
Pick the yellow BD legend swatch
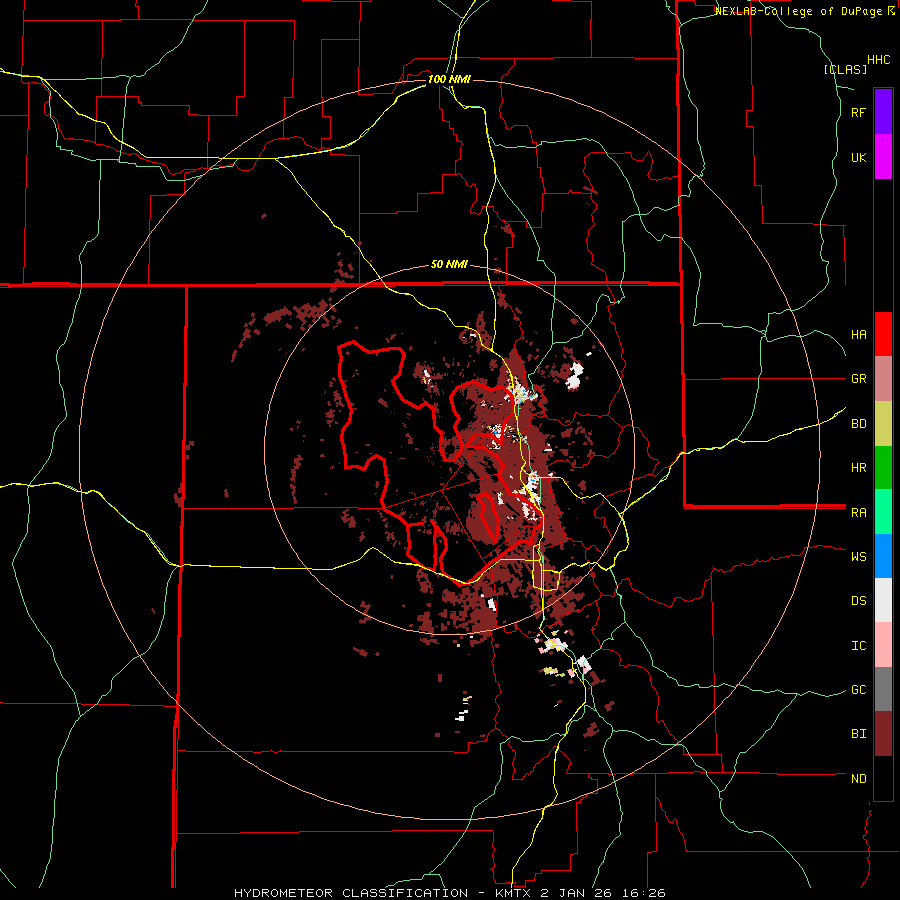(x=883, y=424)
